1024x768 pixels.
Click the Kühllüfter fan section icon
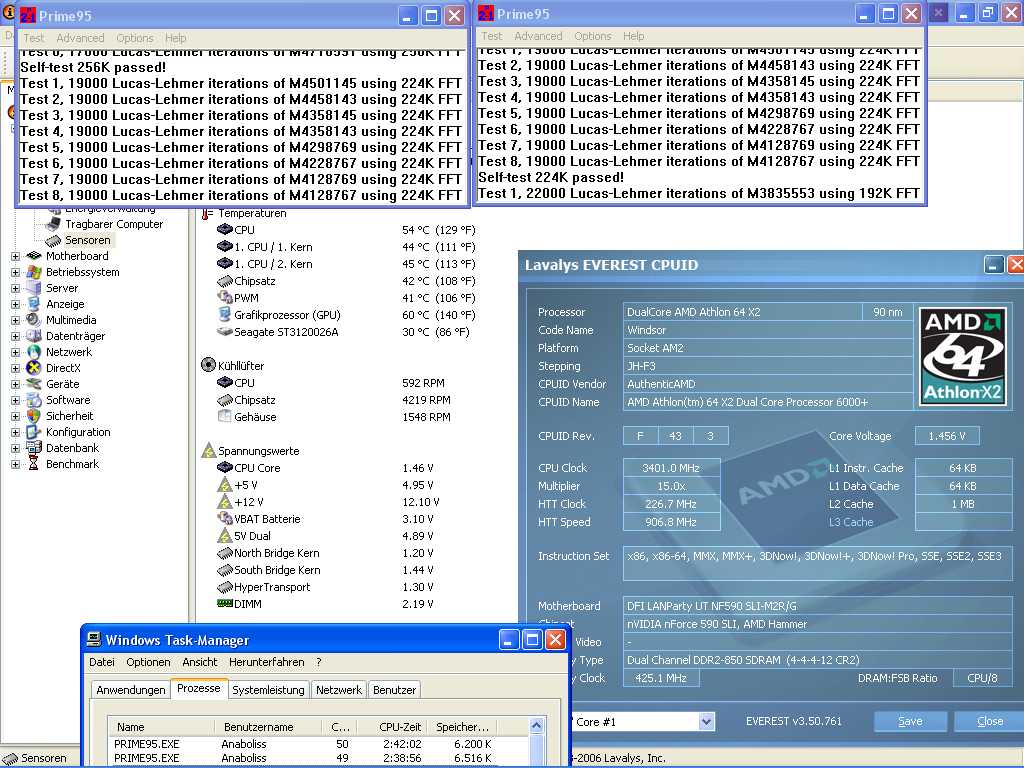(208, 365)
